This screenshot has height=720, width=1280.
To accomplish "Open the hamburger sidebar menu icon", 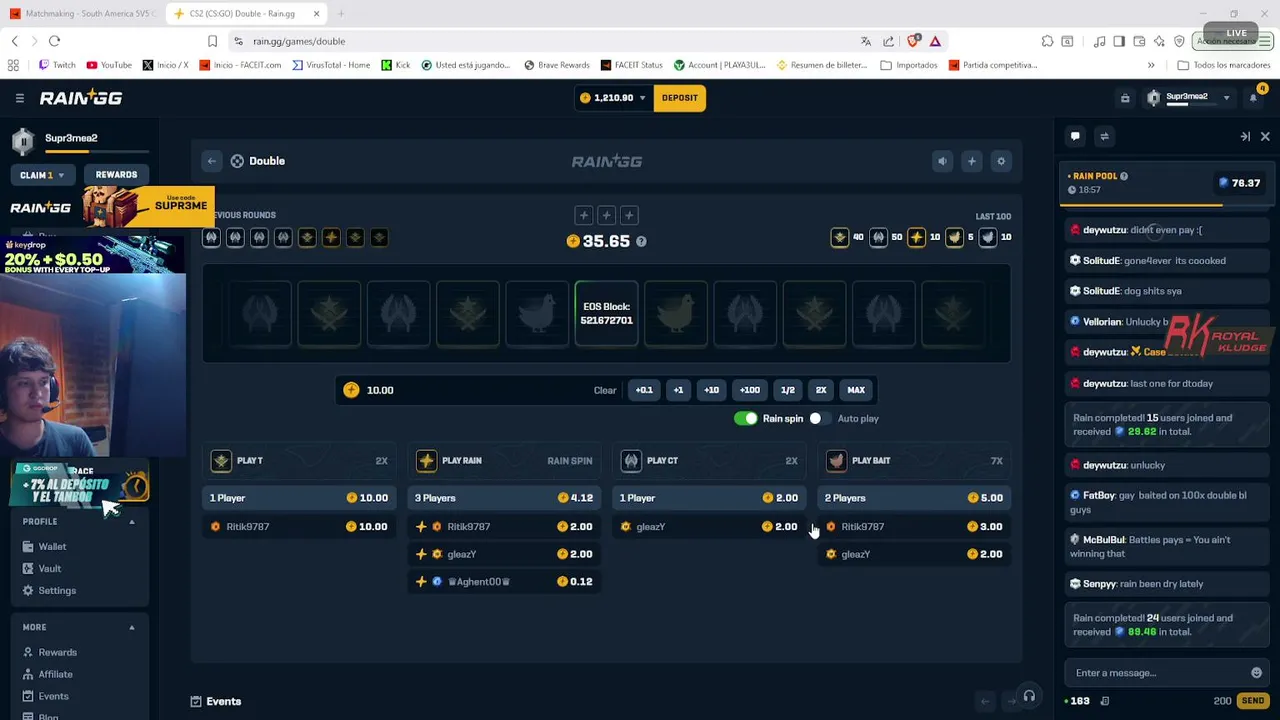I will [x=19, y=98].
